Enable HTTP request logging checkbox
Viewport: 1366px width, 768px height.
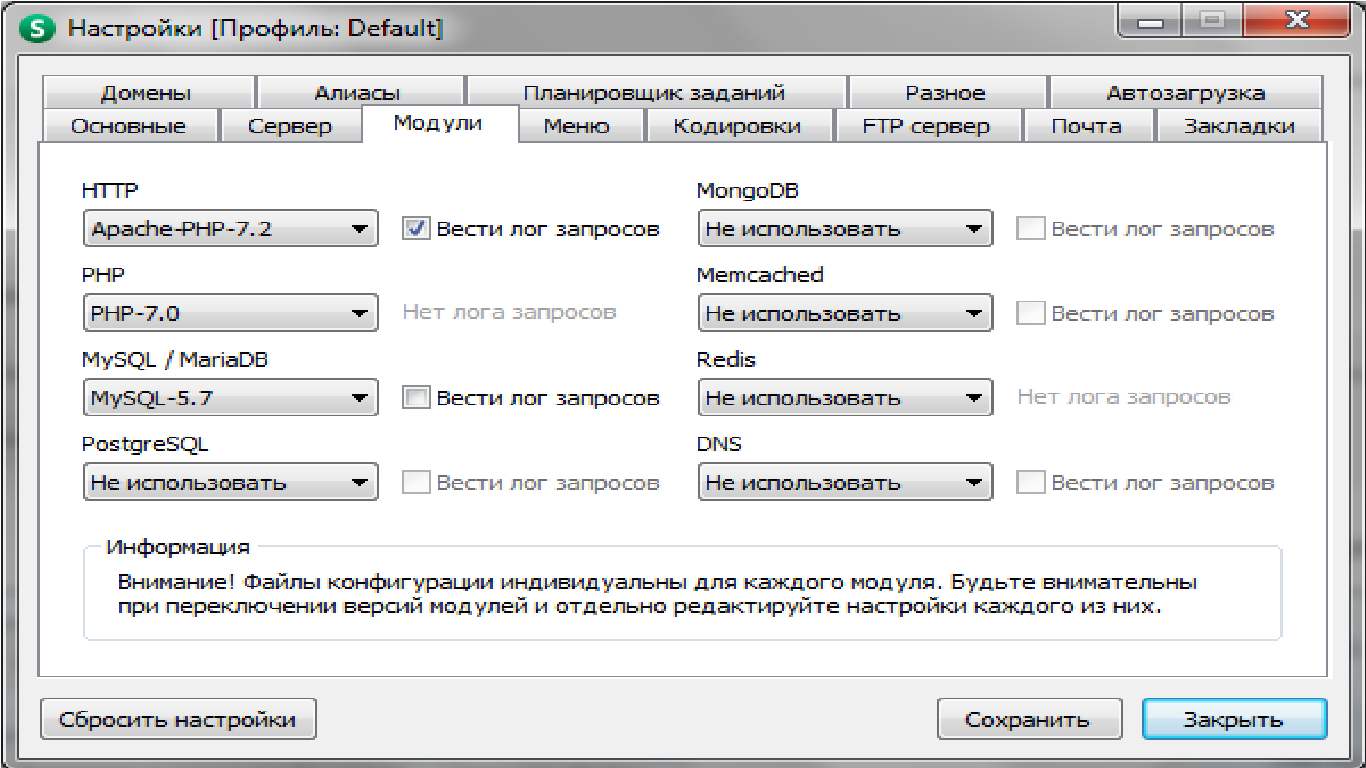click(x=416, y=229)
